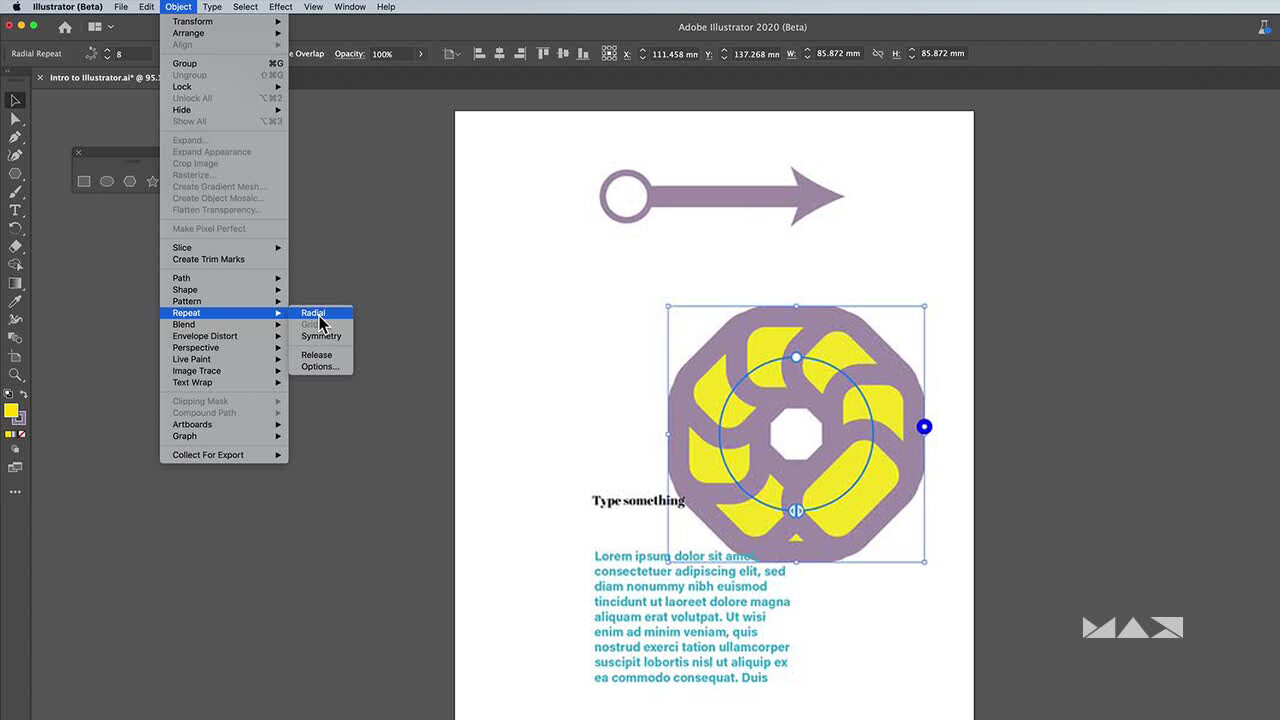Pick the Eyedropper tool
This screenshot has height=720, width=1280.
pyautogui.click(x=15, y=301)
